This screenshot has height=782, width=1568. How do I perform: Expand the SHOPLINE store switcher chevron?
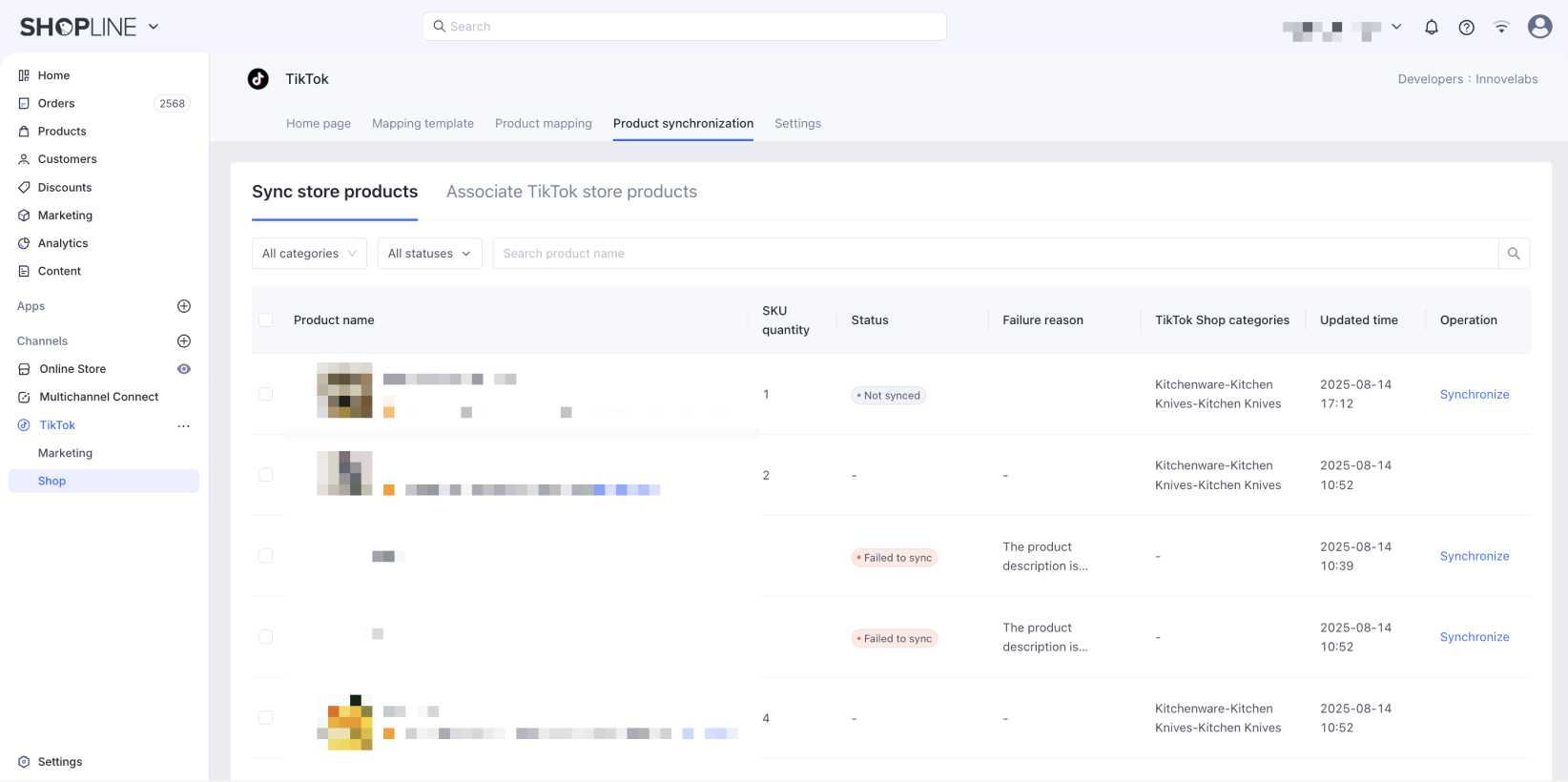154,27
